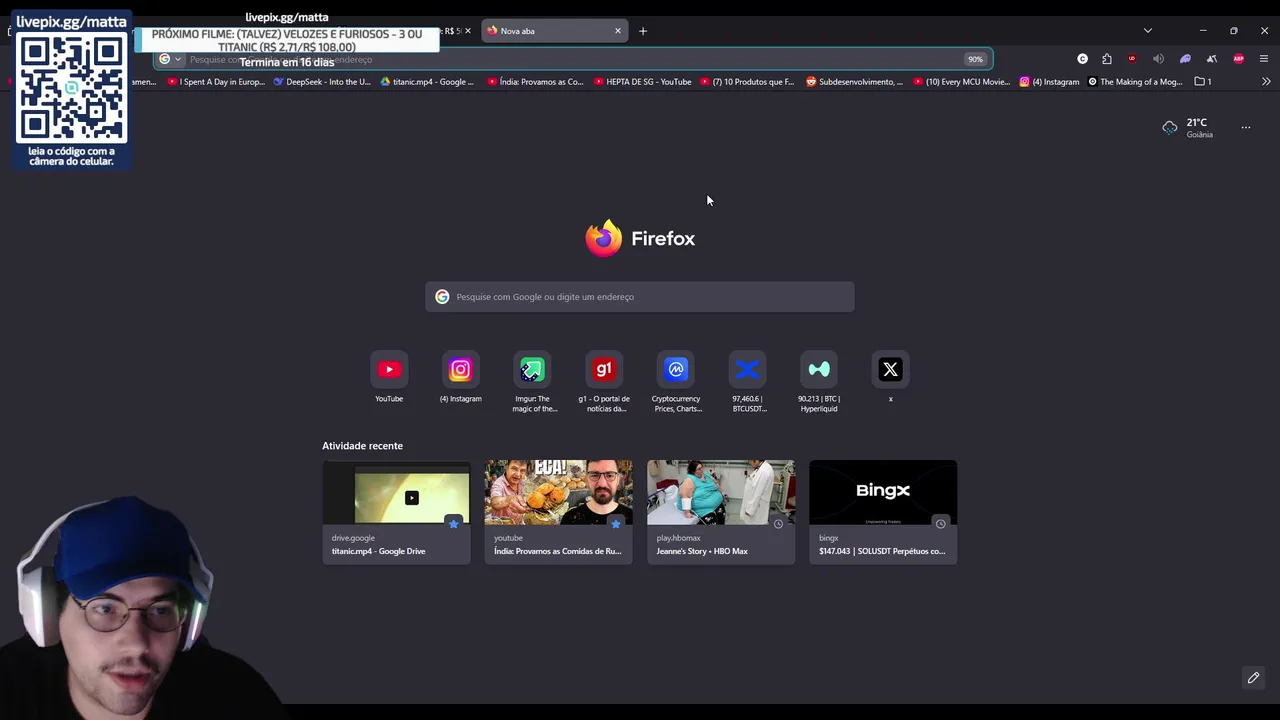Click the translate extension toolbar icon

tap(1212, 59)
